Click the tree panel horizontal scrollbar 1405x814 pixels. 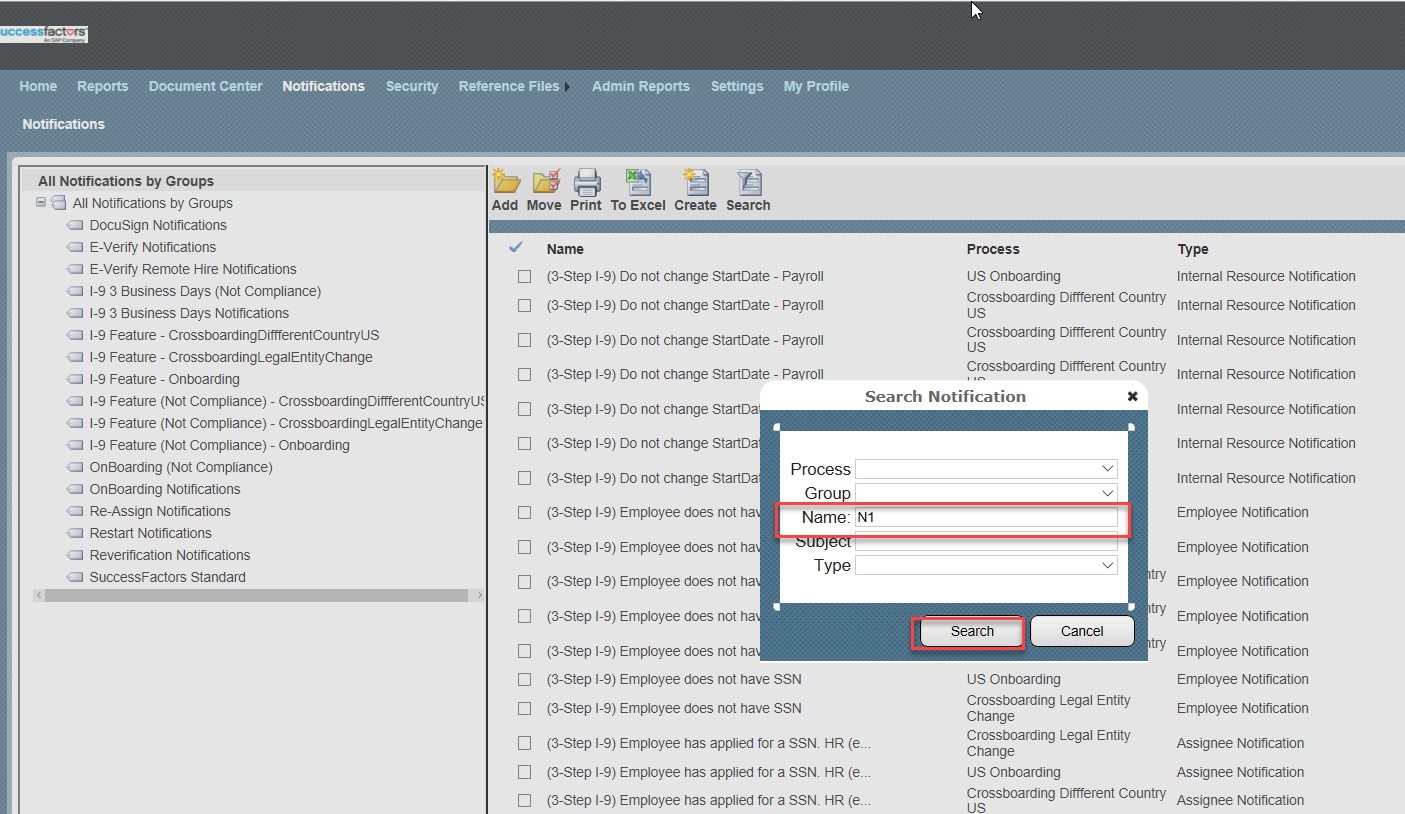(x=256, y=595)
